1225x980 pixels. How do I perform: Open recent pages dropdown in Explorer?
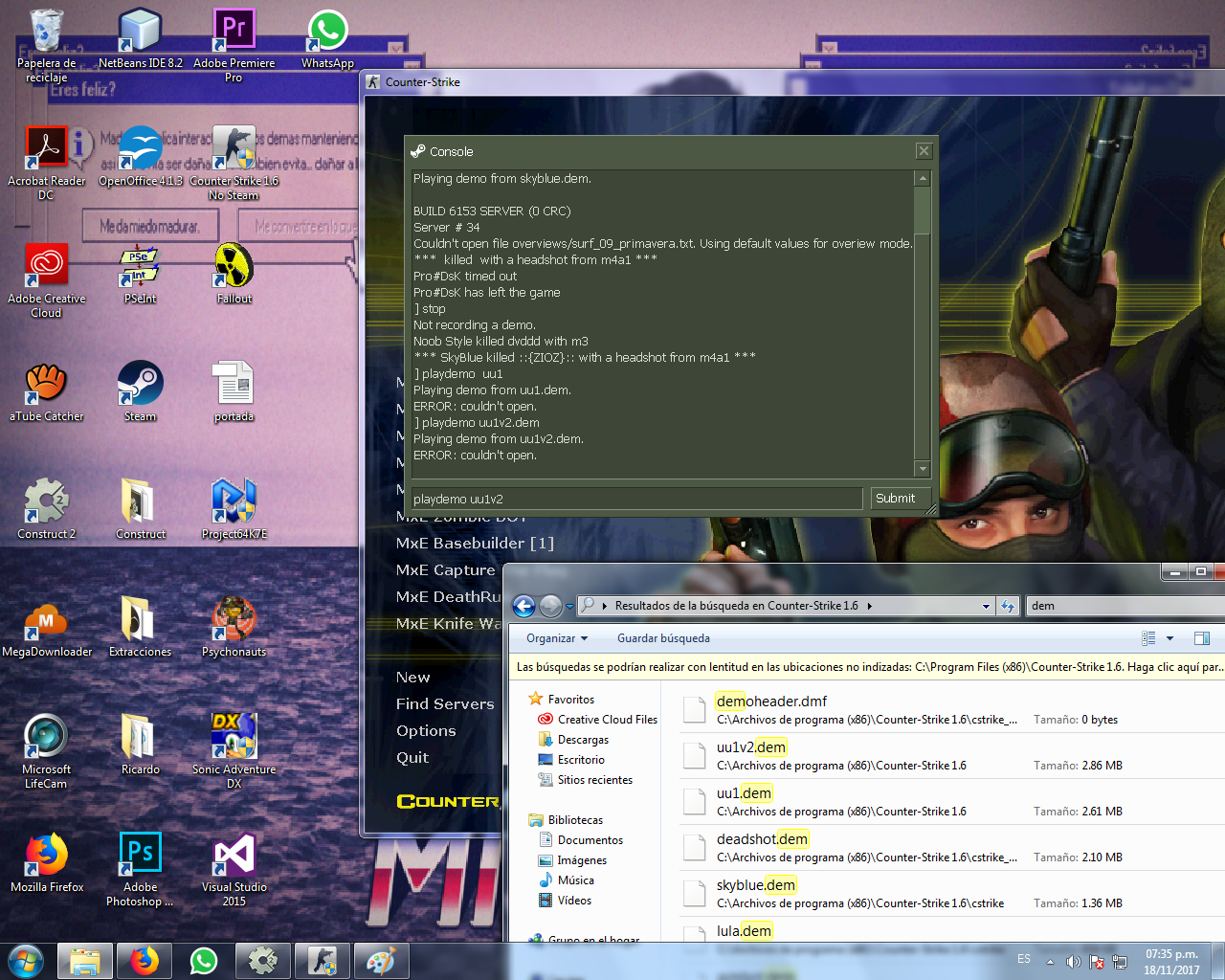click(569, 606)
